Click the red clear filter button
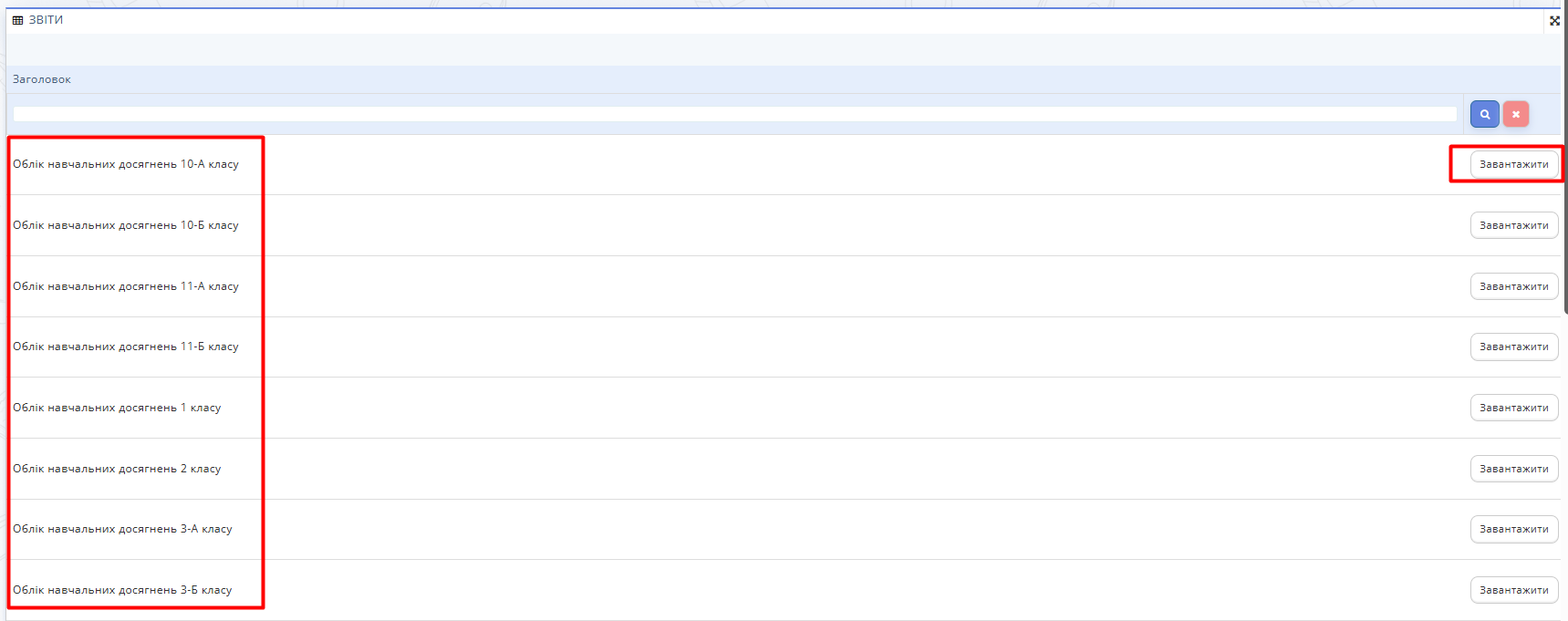1568x621 pixels. click(1516, 114)
